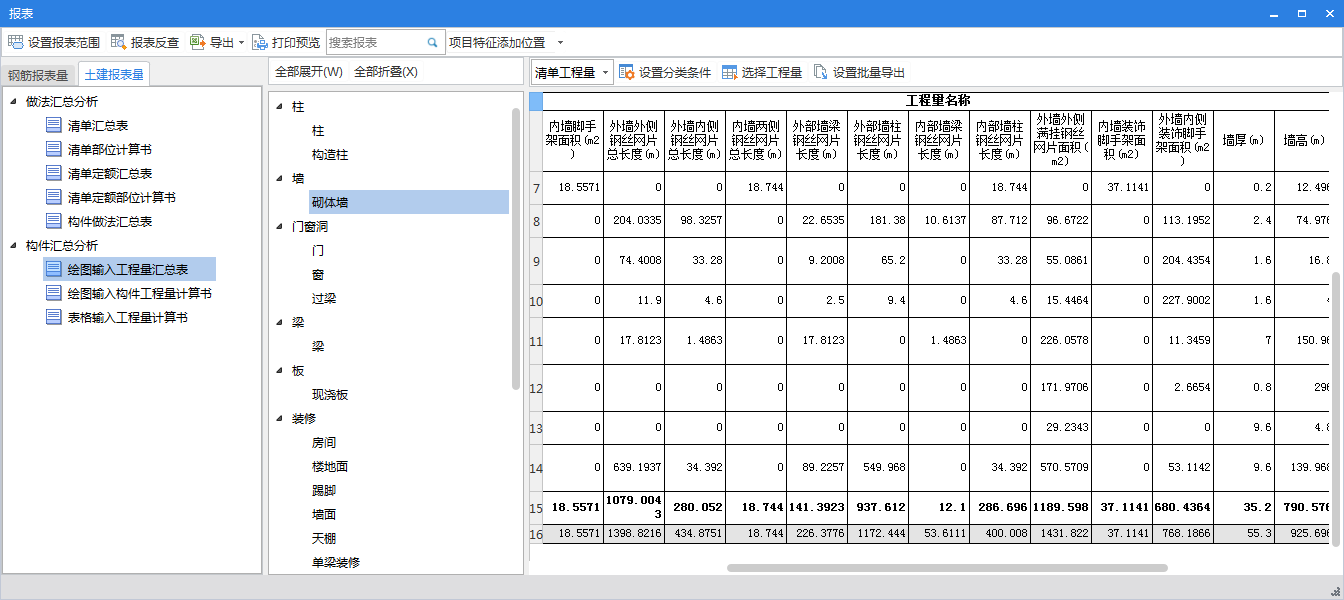Click cell with value 570.5709
1344x600 pixels.
[x=1061, y=468]
